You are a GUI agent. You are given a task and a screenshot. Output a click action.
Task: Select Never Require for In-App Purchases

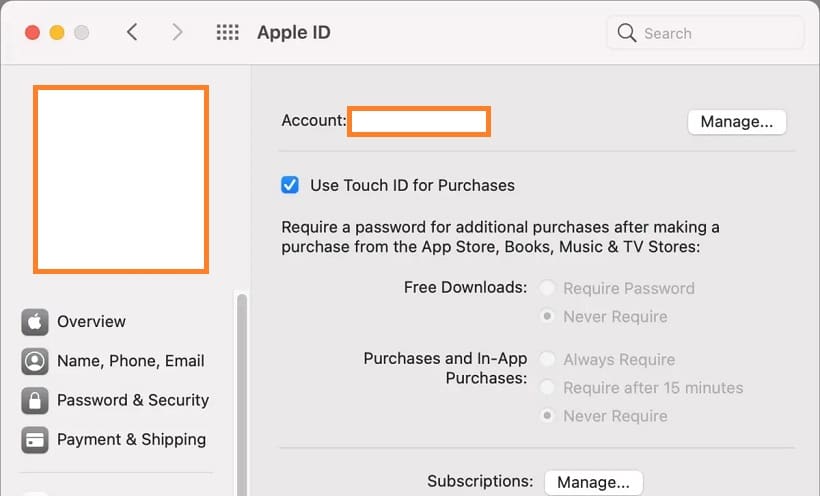click(x=547, y=416)
